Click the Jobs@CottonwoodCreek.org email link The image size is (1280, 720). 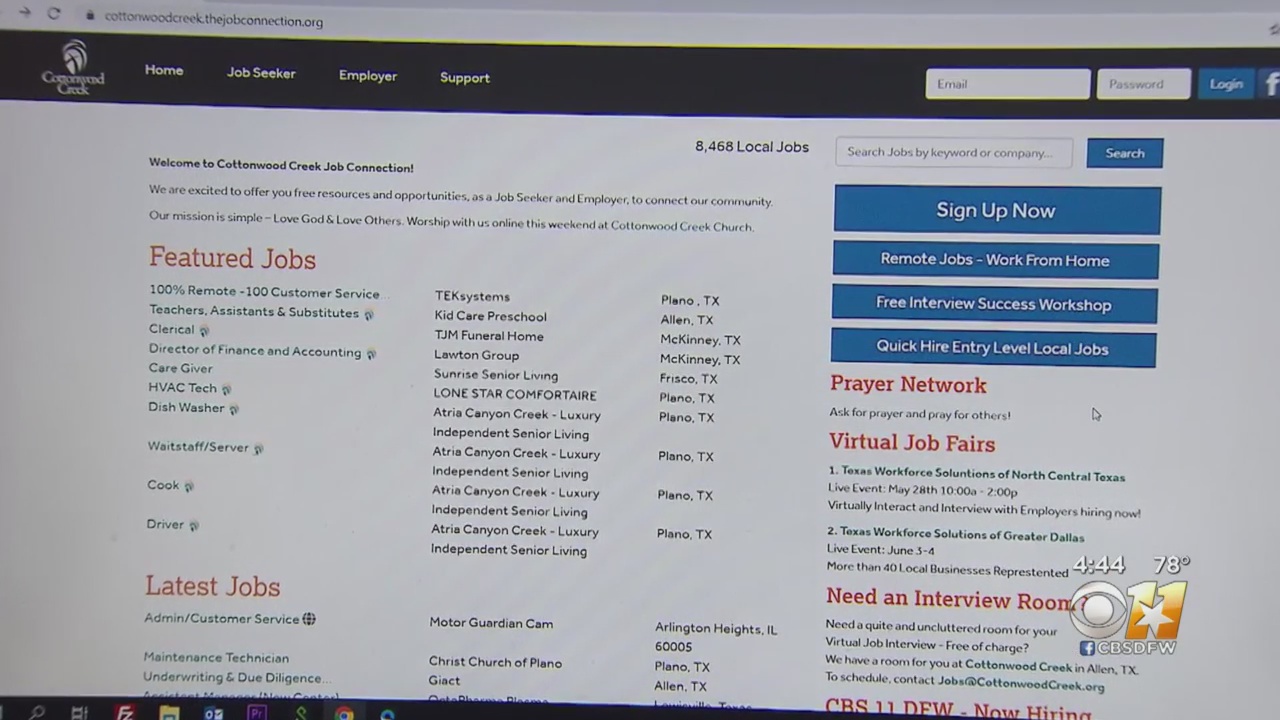(x=1021, y=686)
